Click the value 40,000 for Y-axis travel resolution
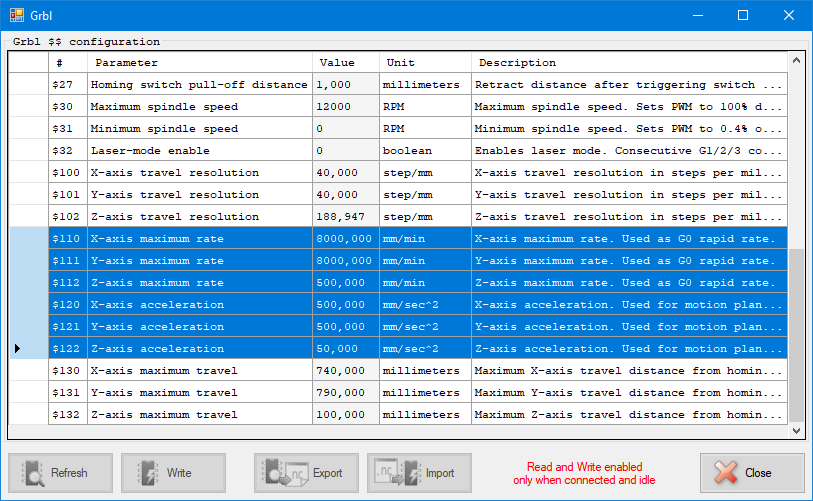This screenshot has height=501, width=813. click(346, 194)
